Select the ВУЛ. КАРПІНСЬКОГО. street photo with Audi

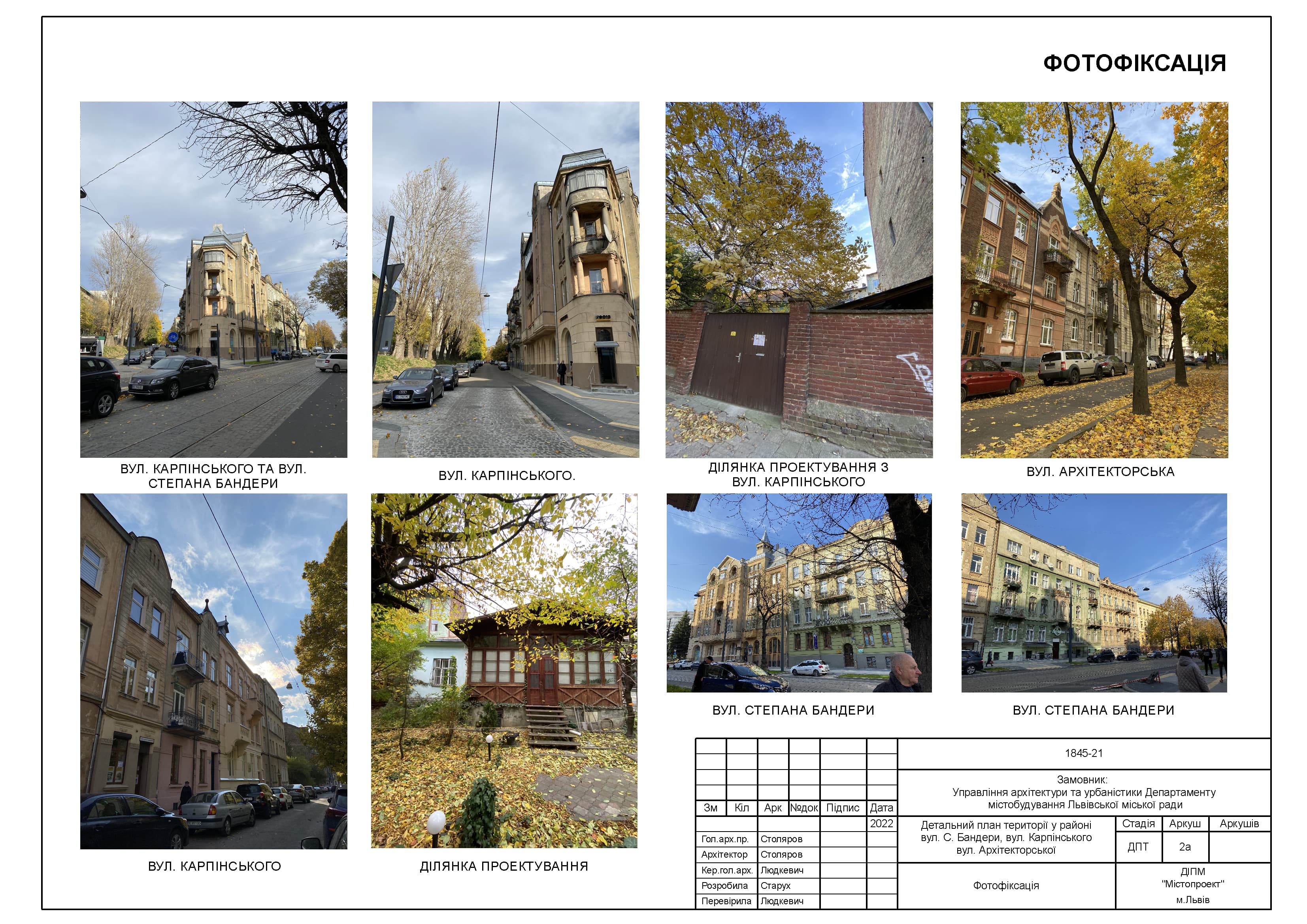coord(505,279)
